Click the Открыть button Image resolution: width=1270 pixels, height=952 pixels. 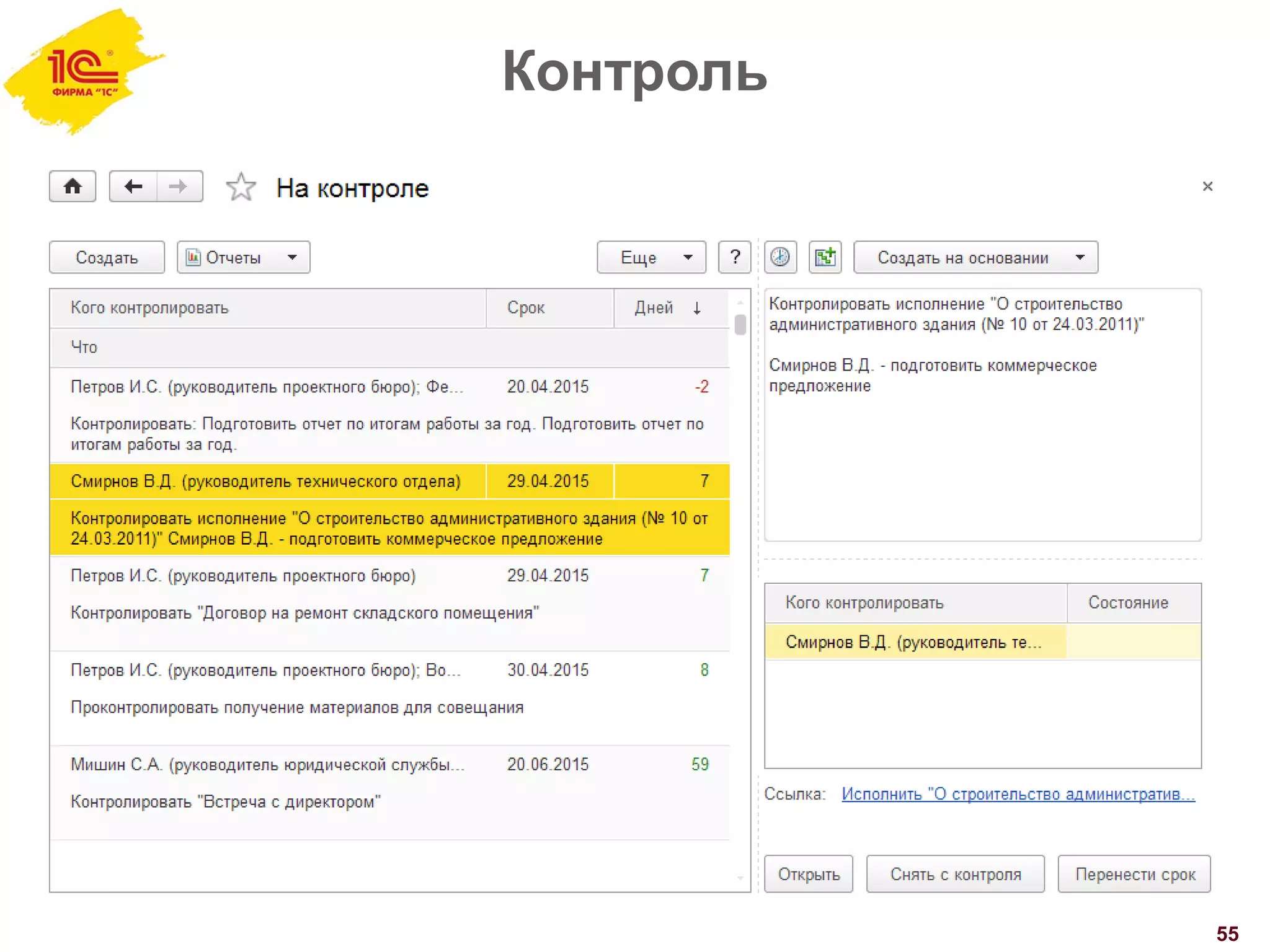pos(809,874)
